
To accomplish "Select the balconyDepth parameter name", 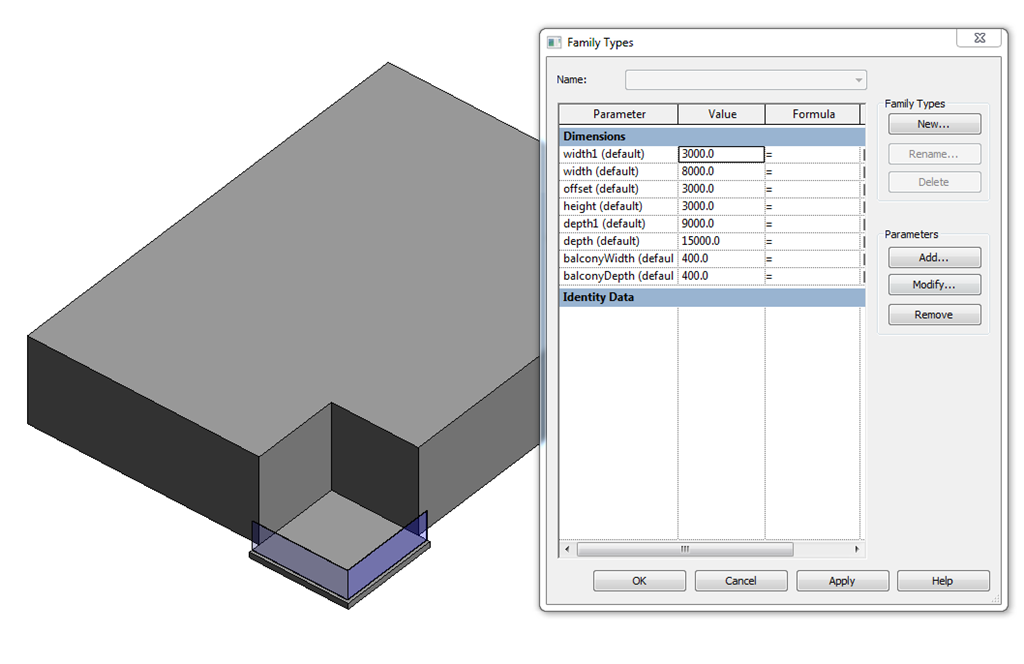I will 618,276.
